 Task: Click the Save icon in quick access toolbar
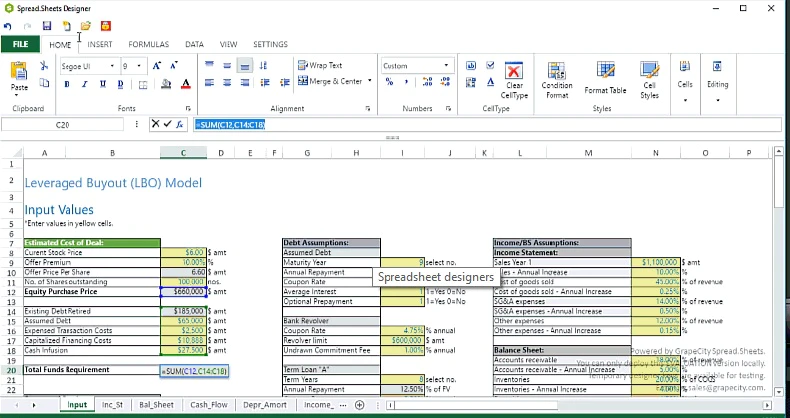[x=47, y=26]
